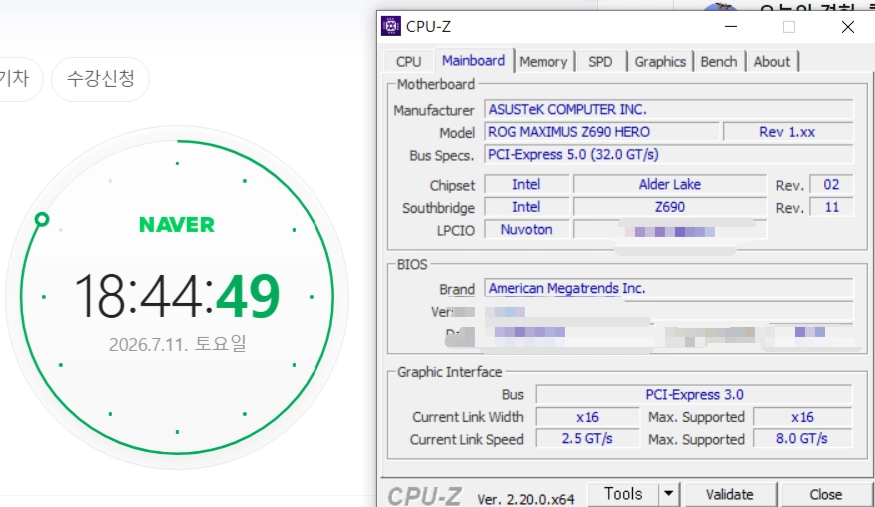Click the Southbridge Rev. 11 value
Image resolution: width=875 pixels, height=507 pixels.
point(831,207)
